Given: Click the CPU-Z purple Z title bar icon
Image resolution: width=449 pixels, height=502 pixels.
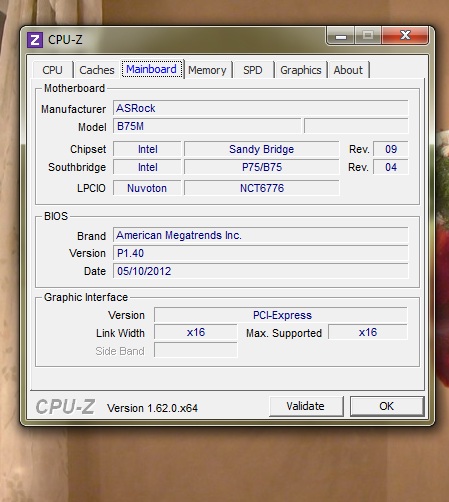Looking at the screenshot, I should tap(35, 40).
